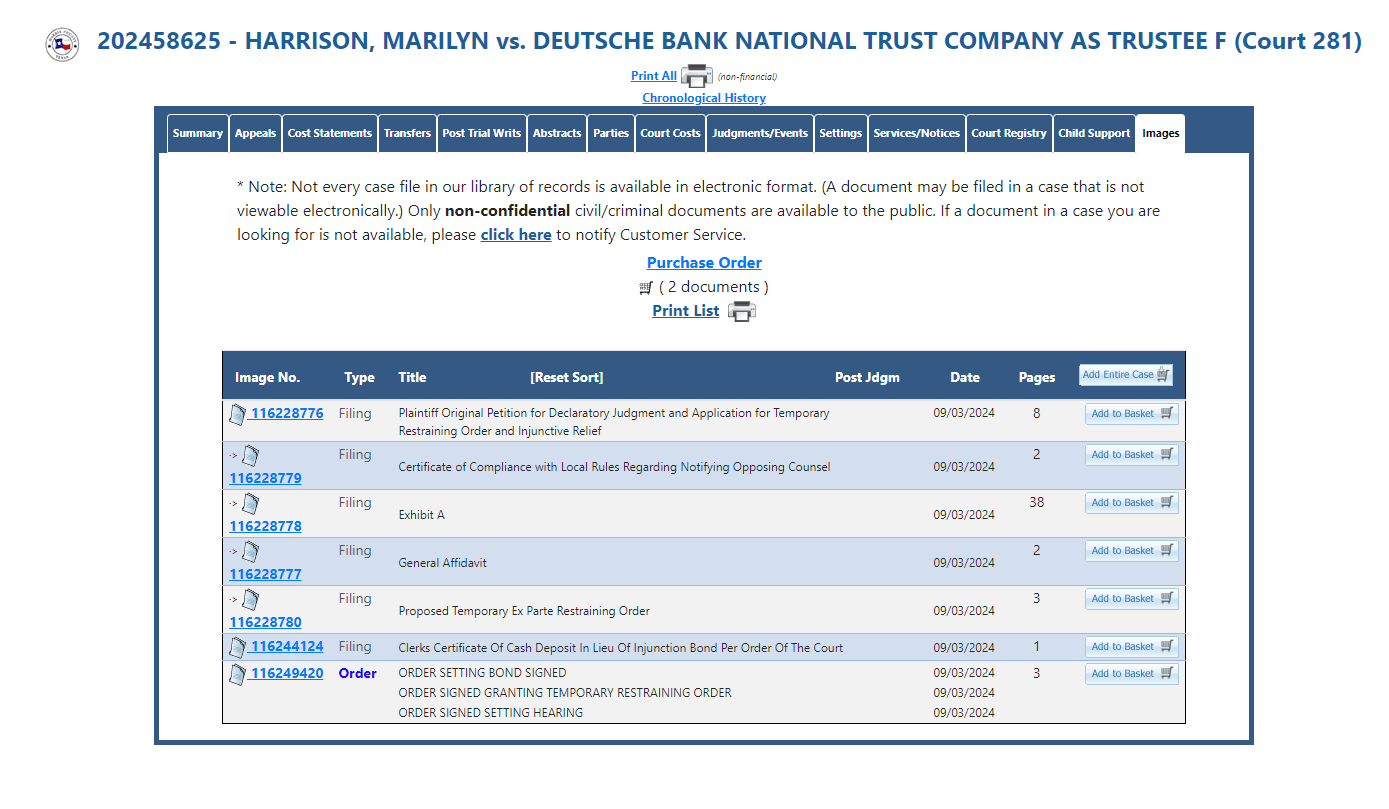Click 'ORDER SIGNED GRANTING TEMPORARY RESTRAINING ORDER' text
1389x809 pixels.
(x=565, y=693)
